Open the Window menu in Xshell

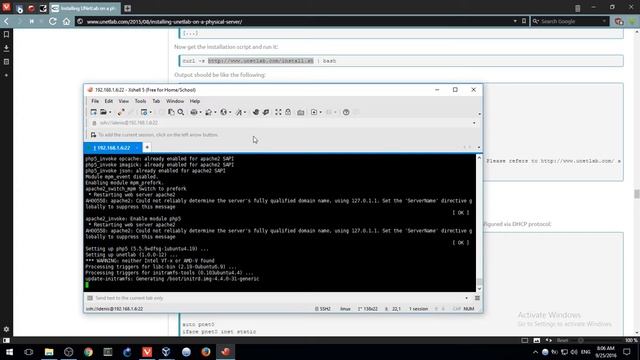(175, 101)
